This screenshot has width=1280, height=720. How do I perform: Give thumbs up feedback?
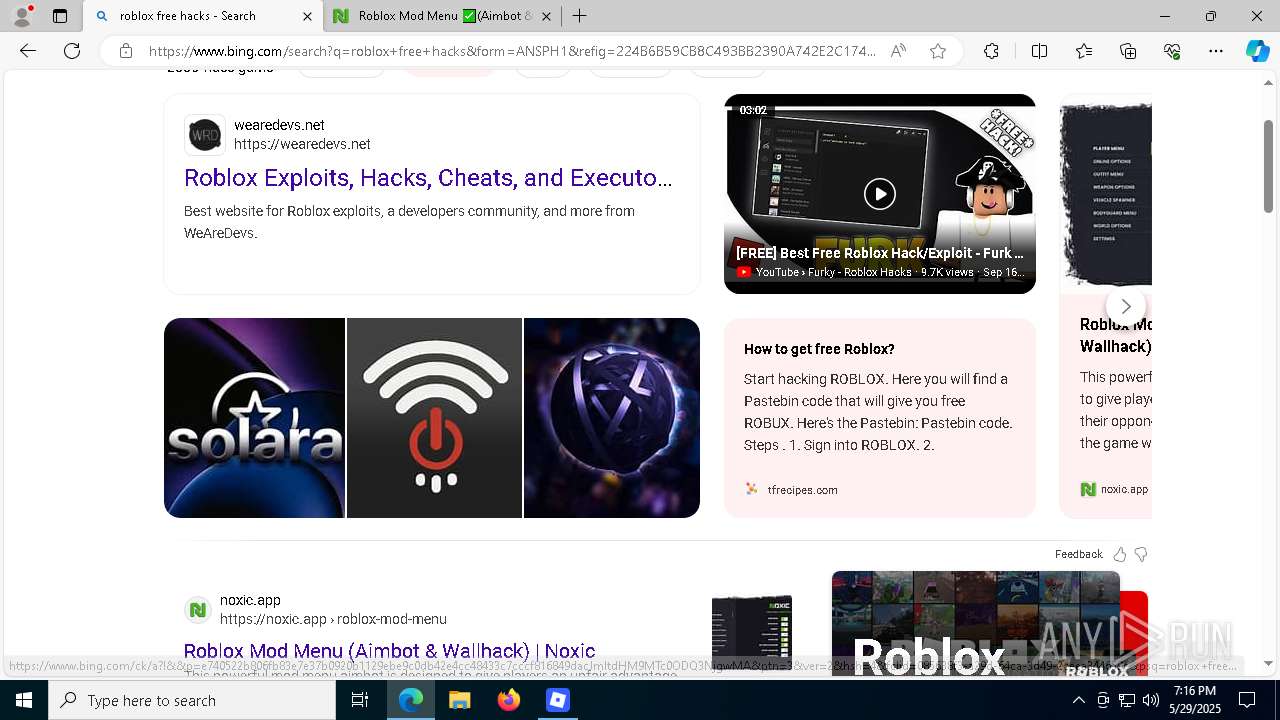click(x=1120, y=554)
